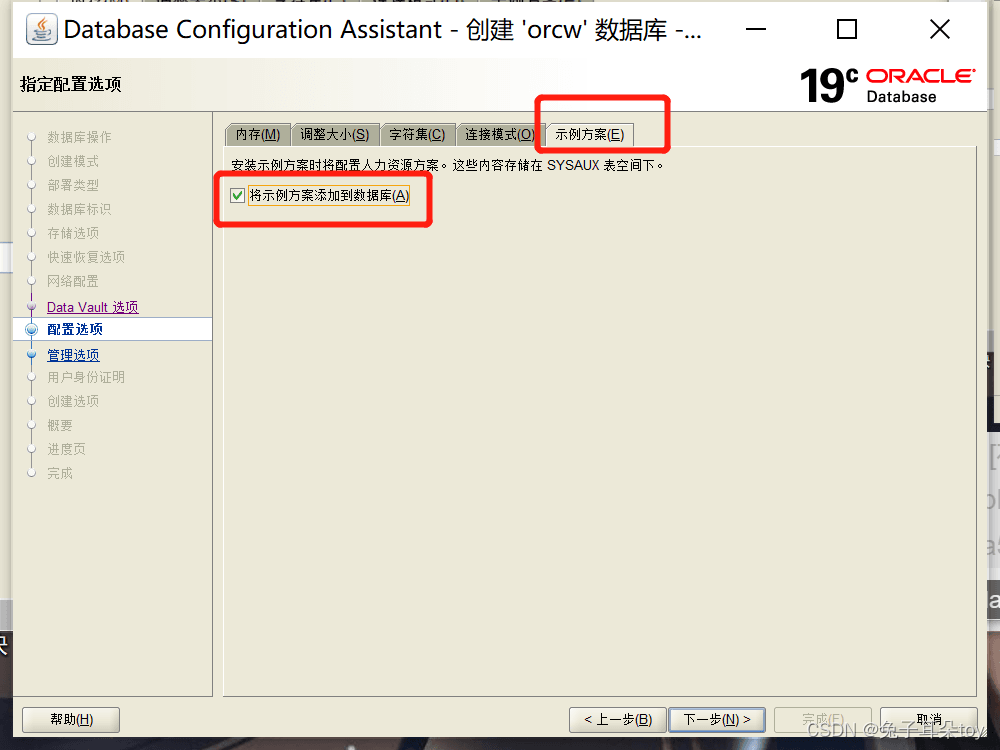Click the 帮助(H) button
Image resolution: width=1000 pixels, height=750 pixels.
pyautogui.click(x=71, y=719)
